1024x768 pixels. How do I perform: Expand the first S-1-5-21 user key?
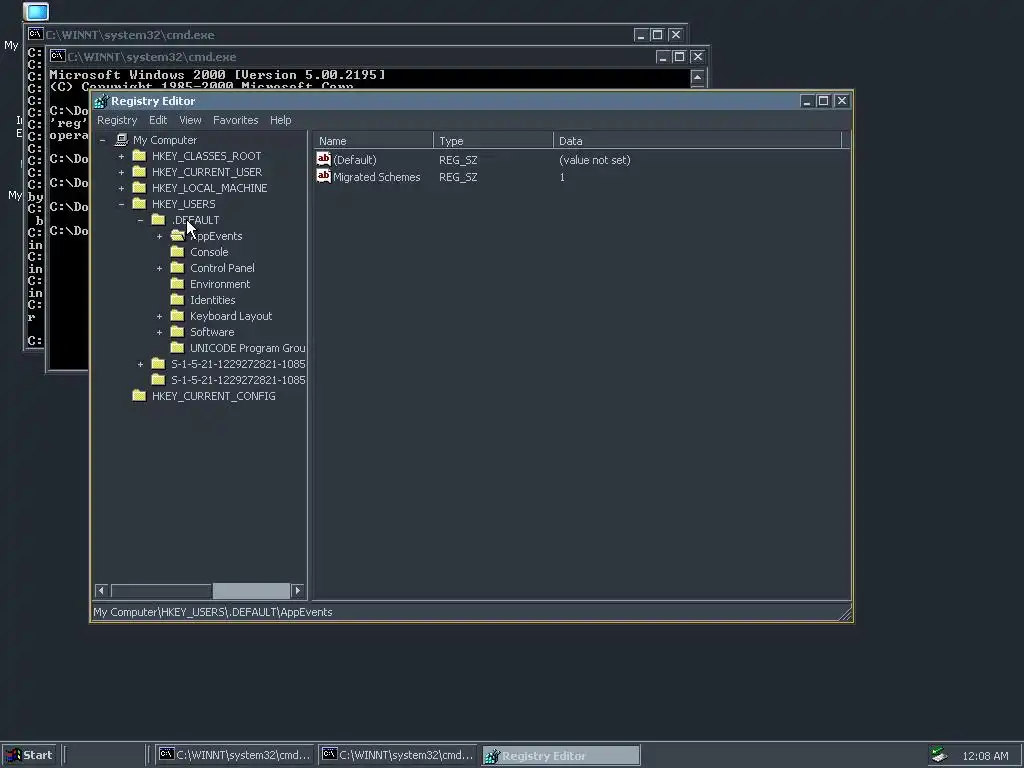[140, 364]
